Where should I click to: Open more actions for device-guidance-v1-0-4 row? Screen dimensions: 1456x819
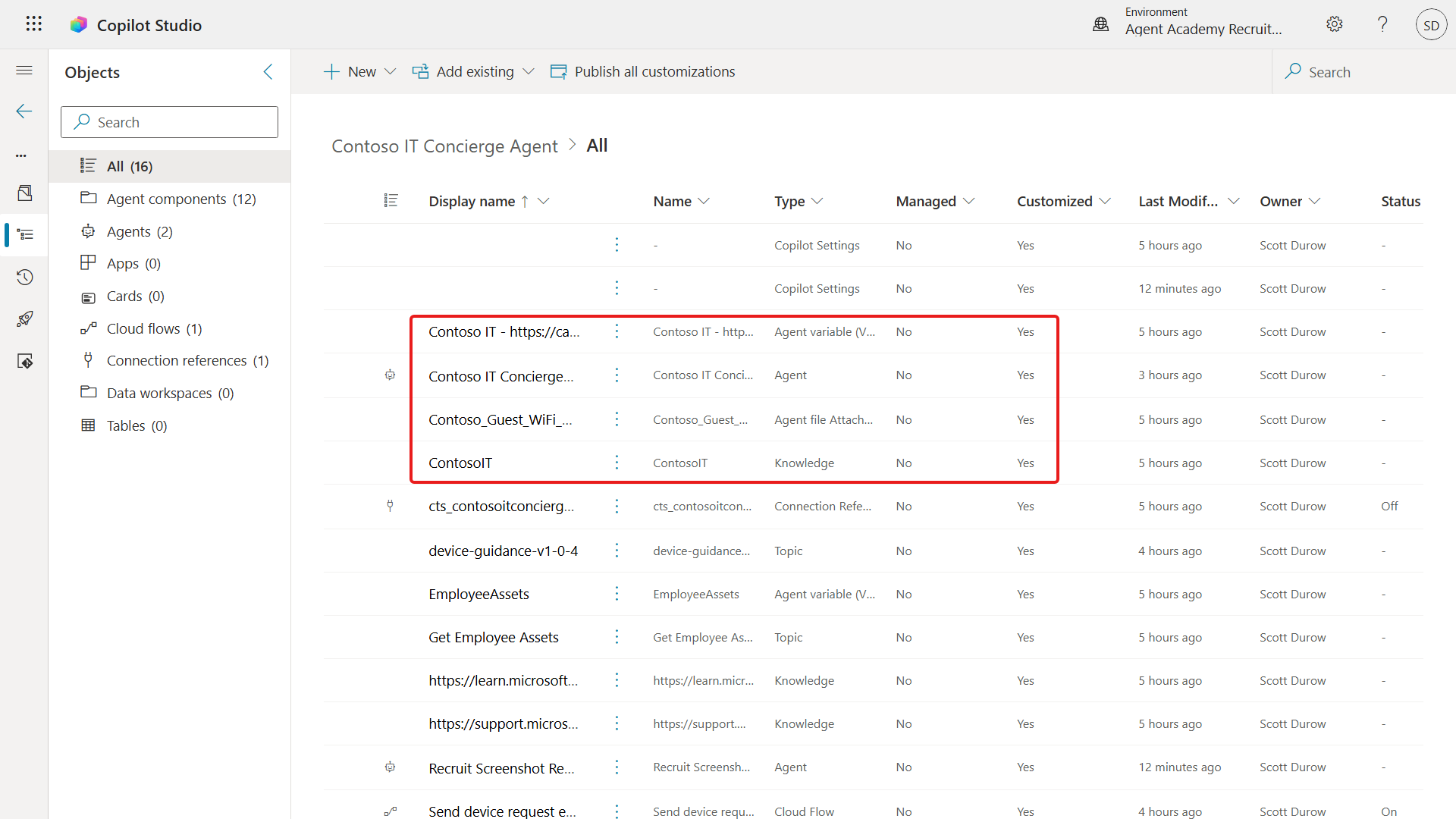point(617,551)
